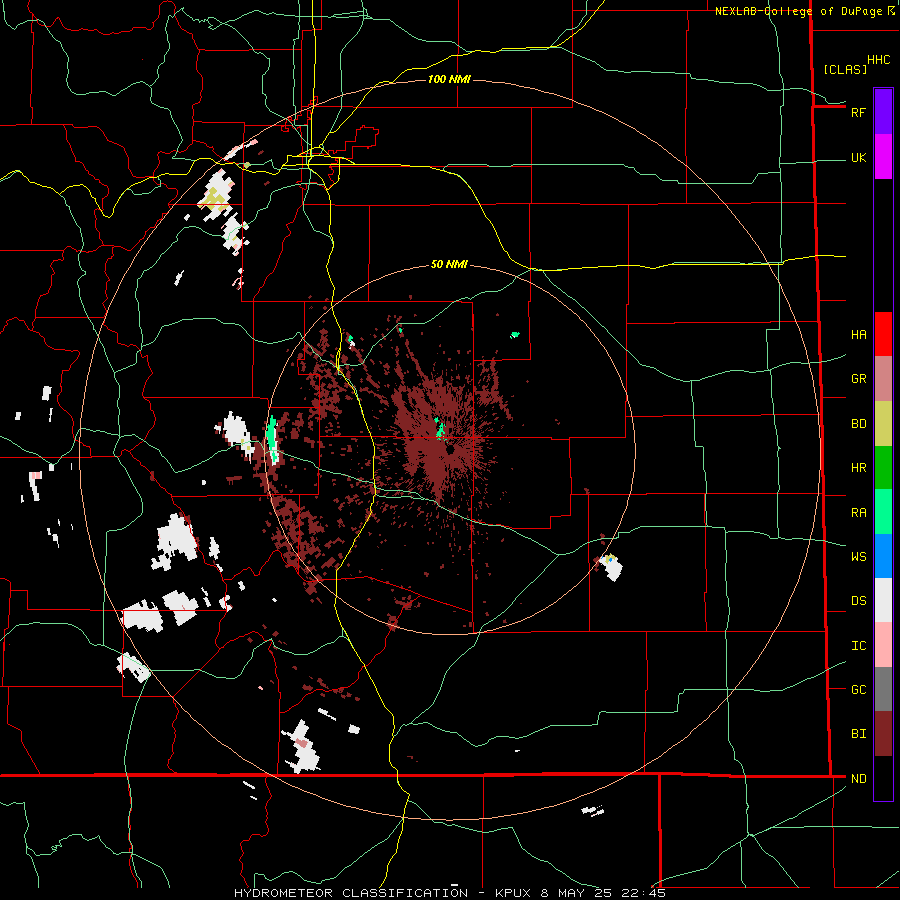This screenshot has width=900, height=900.
Task: Click the WS blue legend swatch
Action: pyautogui.click(x=883, y=556)
